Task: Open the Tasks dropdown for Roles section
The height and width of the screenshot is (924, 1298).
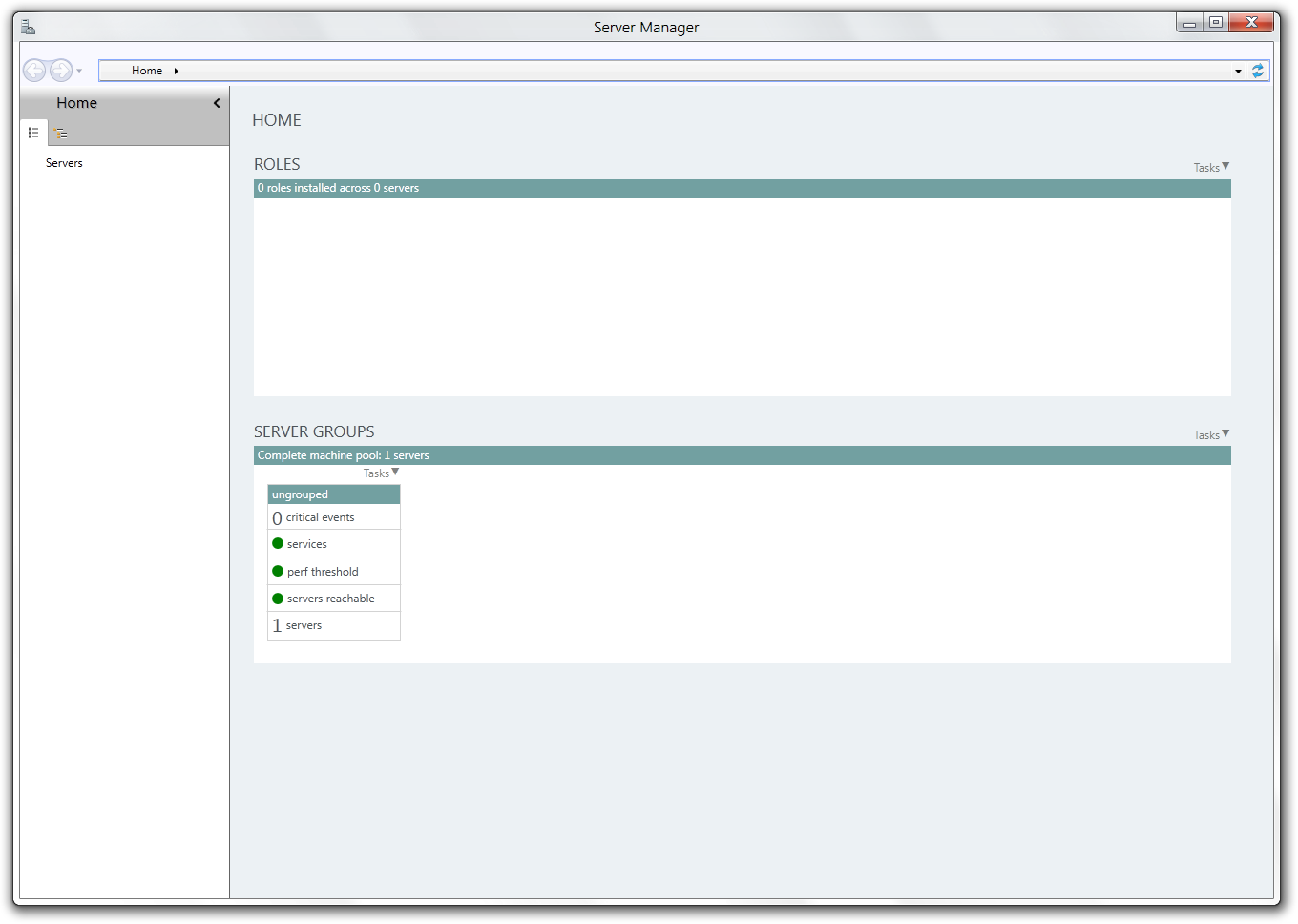Action: [1211, 167]
